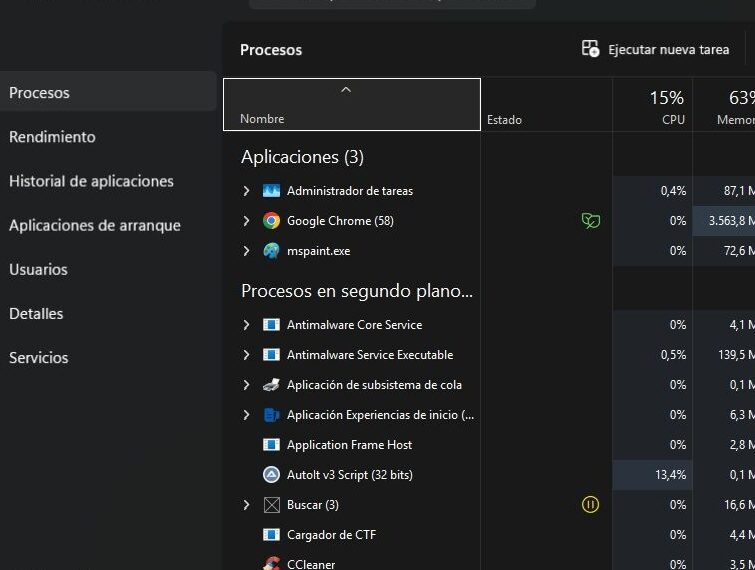Select the Antimalware Core Service name
Viewport: 755px width, 570px height.
(x=354, y=324)
